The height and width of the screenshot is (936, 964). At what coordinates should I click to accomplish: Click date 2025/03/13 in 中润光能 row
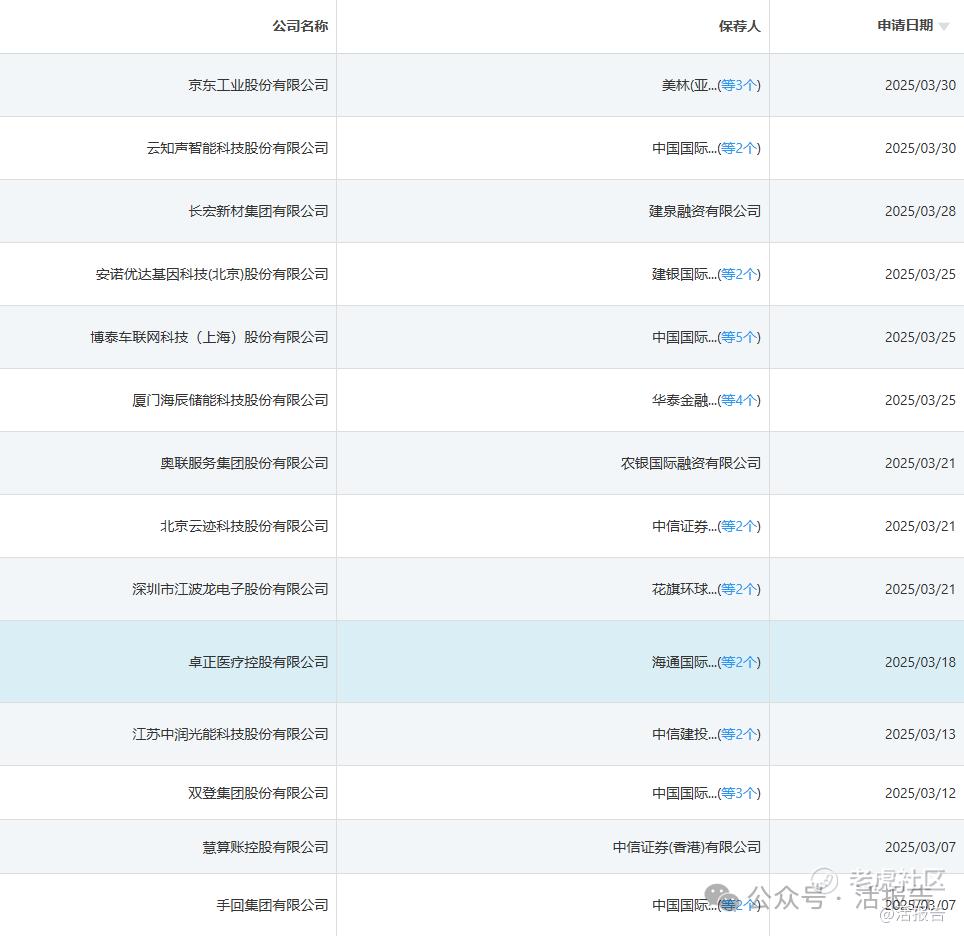pos(920,734)
